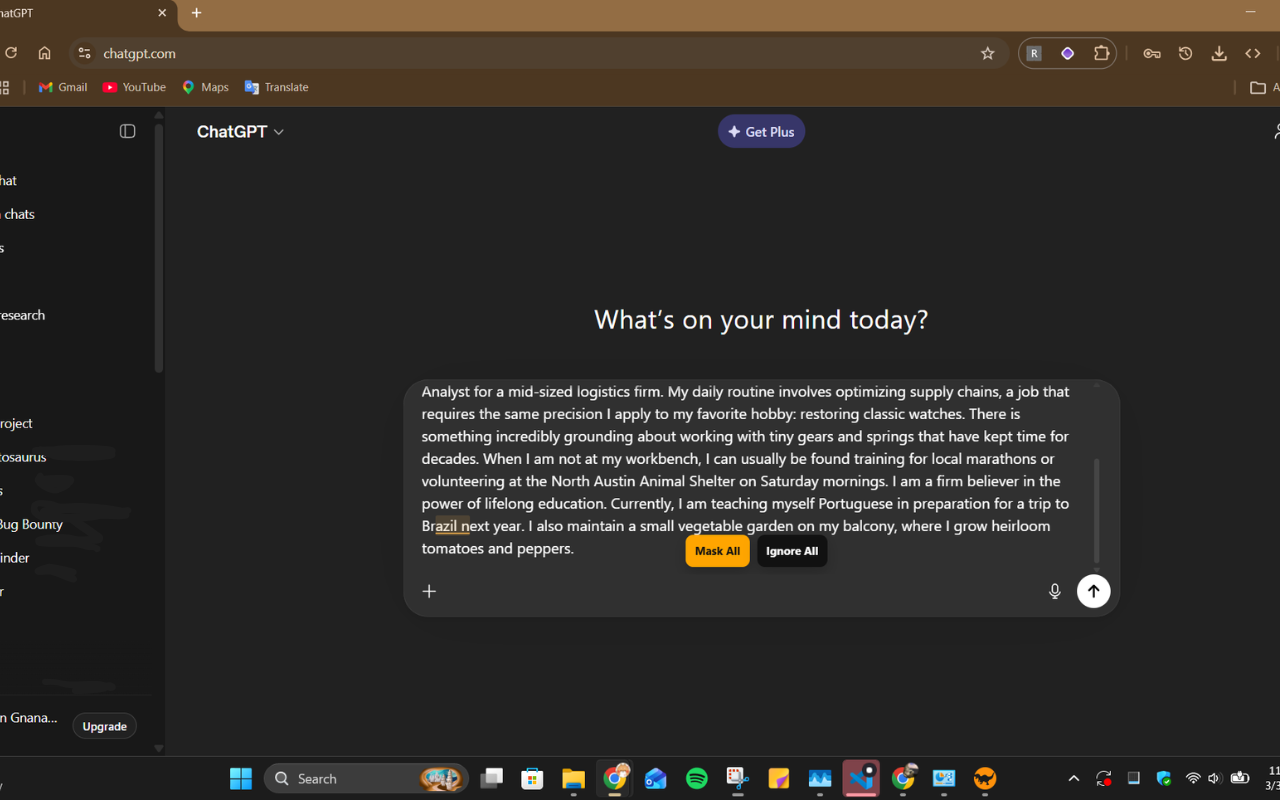Open Task View from the taskbar
Image resolution: width=1280 pixels, height=800 pixels.
(491, 779)
